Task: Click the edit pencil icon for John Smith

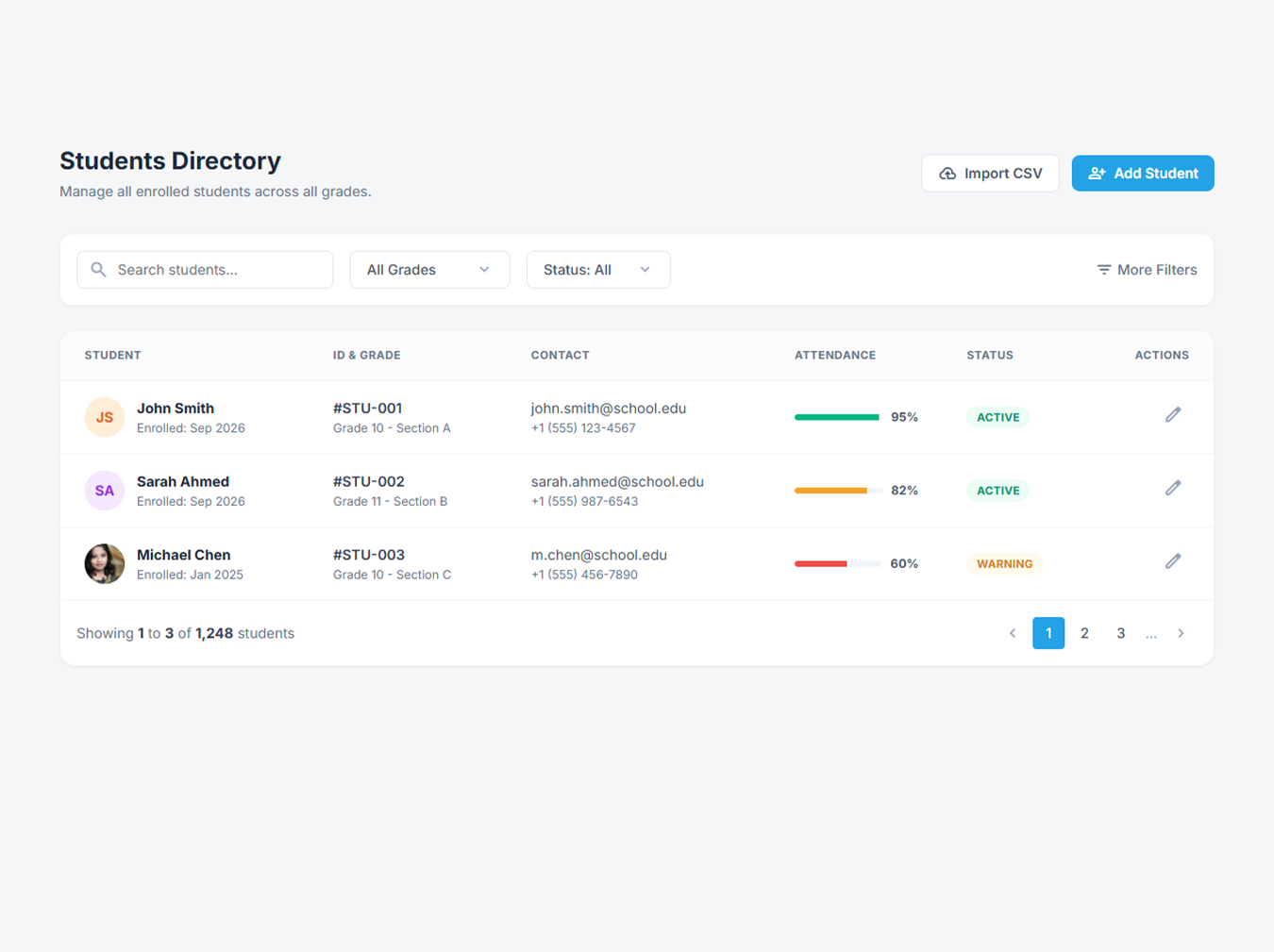Action: point(1173,415)
